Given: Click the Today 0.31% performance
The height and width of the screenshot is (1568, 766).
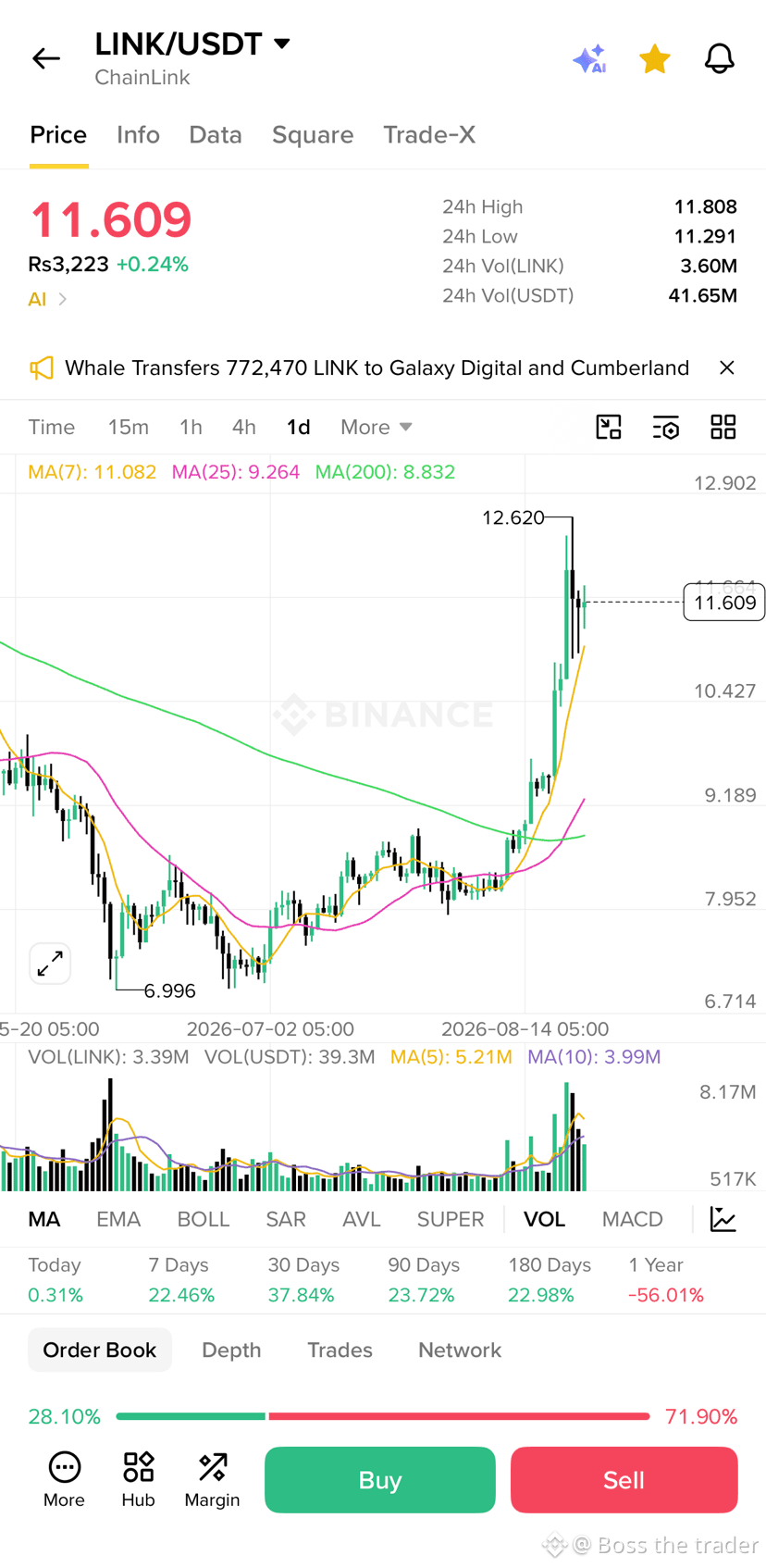Looking at the screenshot, I should coord(56,1280).
